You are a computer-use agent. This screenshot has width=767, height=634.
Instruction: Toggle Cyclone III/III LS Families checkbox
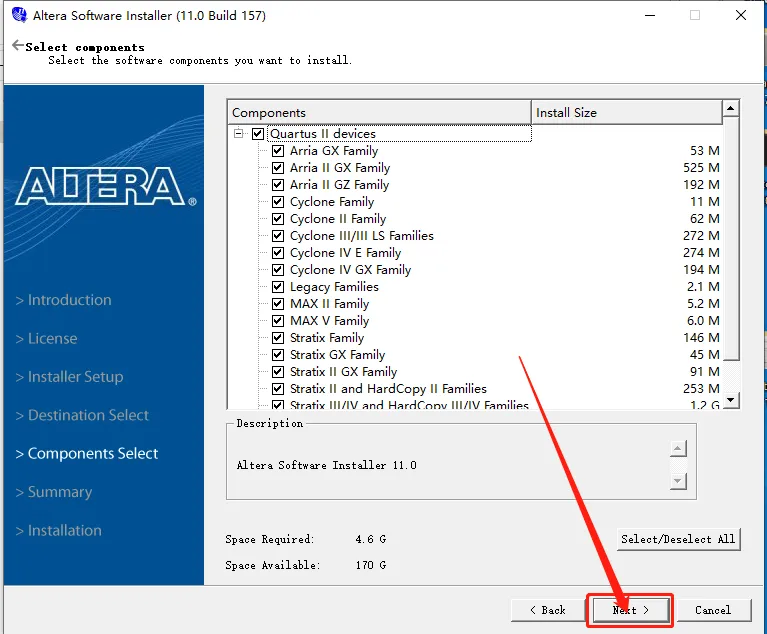pos(278,236)
